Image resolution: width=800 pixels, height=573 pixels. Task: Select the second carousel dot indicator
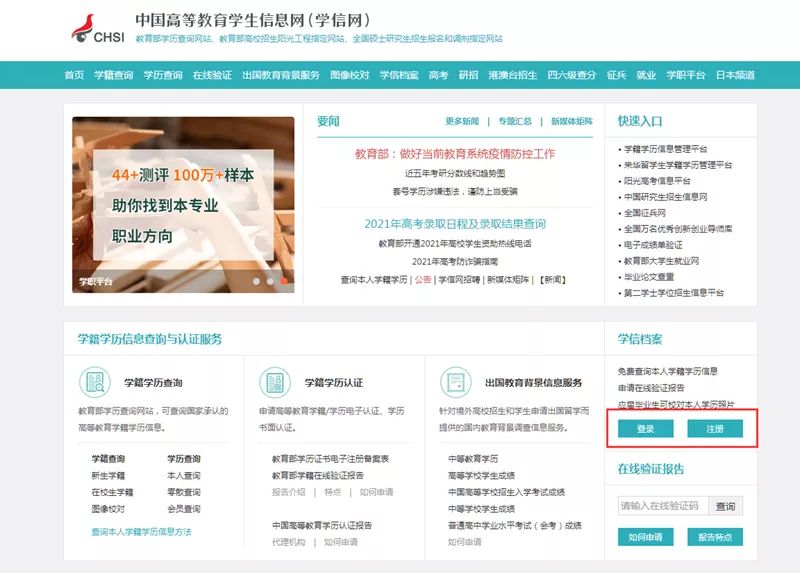click(x=270, y=281)
